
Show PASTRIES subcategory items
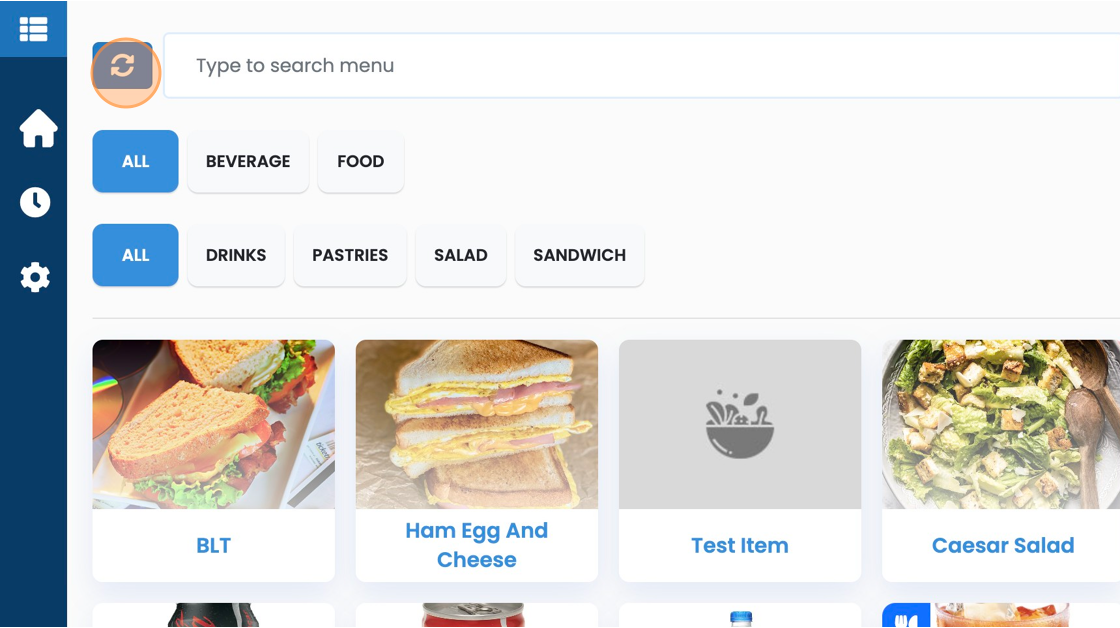pyautogui.click(x=350, y=255)
